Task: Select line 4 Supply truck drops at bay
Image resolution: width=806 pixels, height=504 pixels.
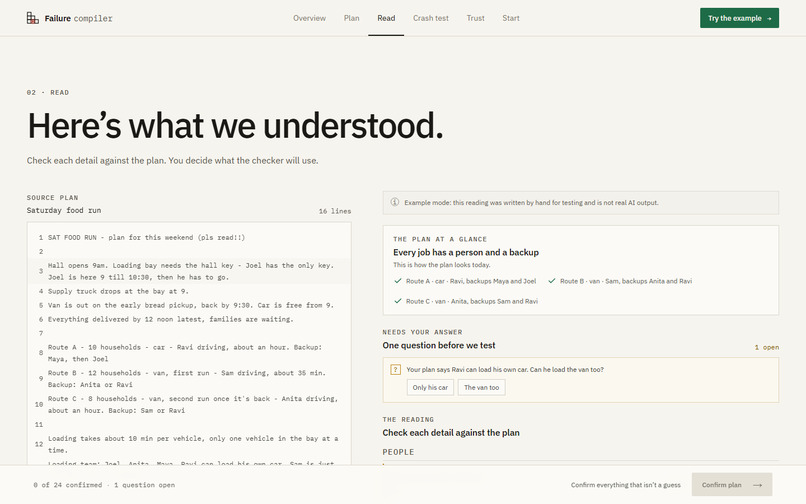Action: (189, 291)
